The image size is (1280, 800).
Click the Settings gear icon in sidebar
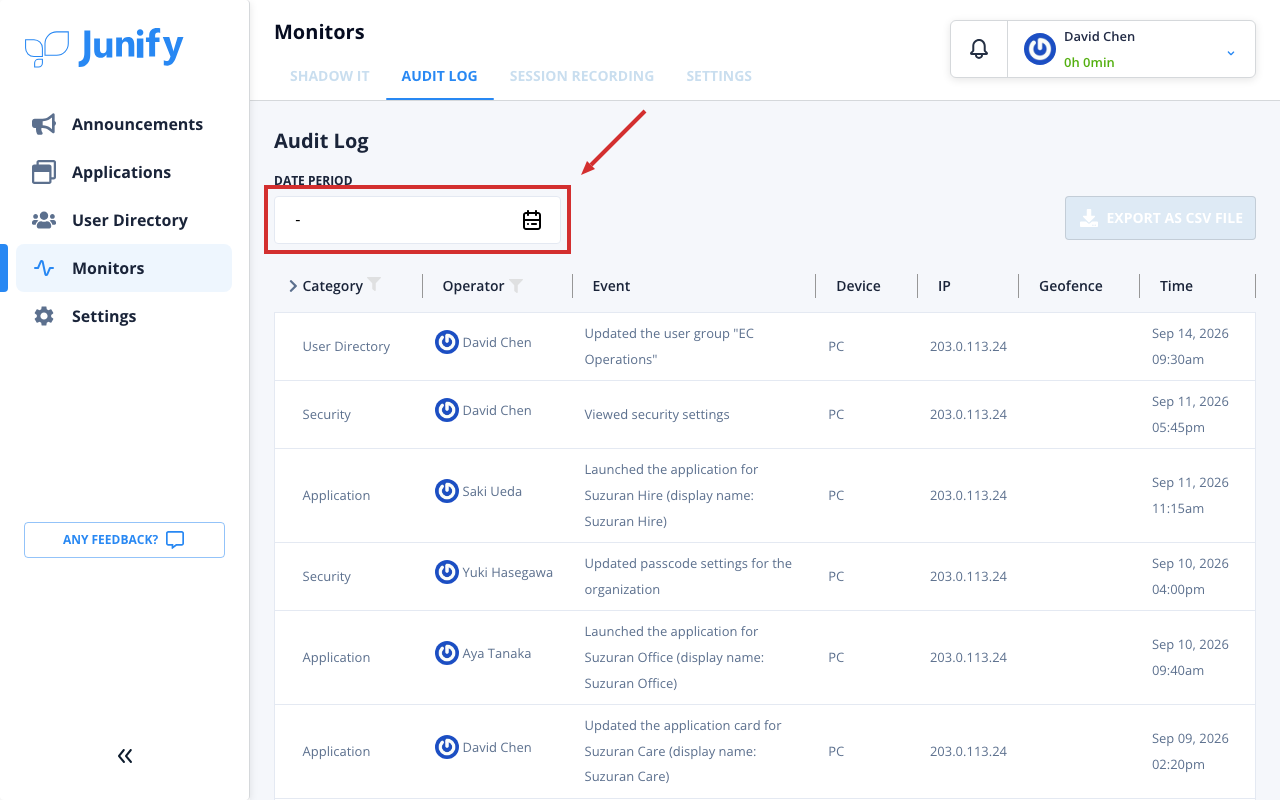[x=44, y=316]
